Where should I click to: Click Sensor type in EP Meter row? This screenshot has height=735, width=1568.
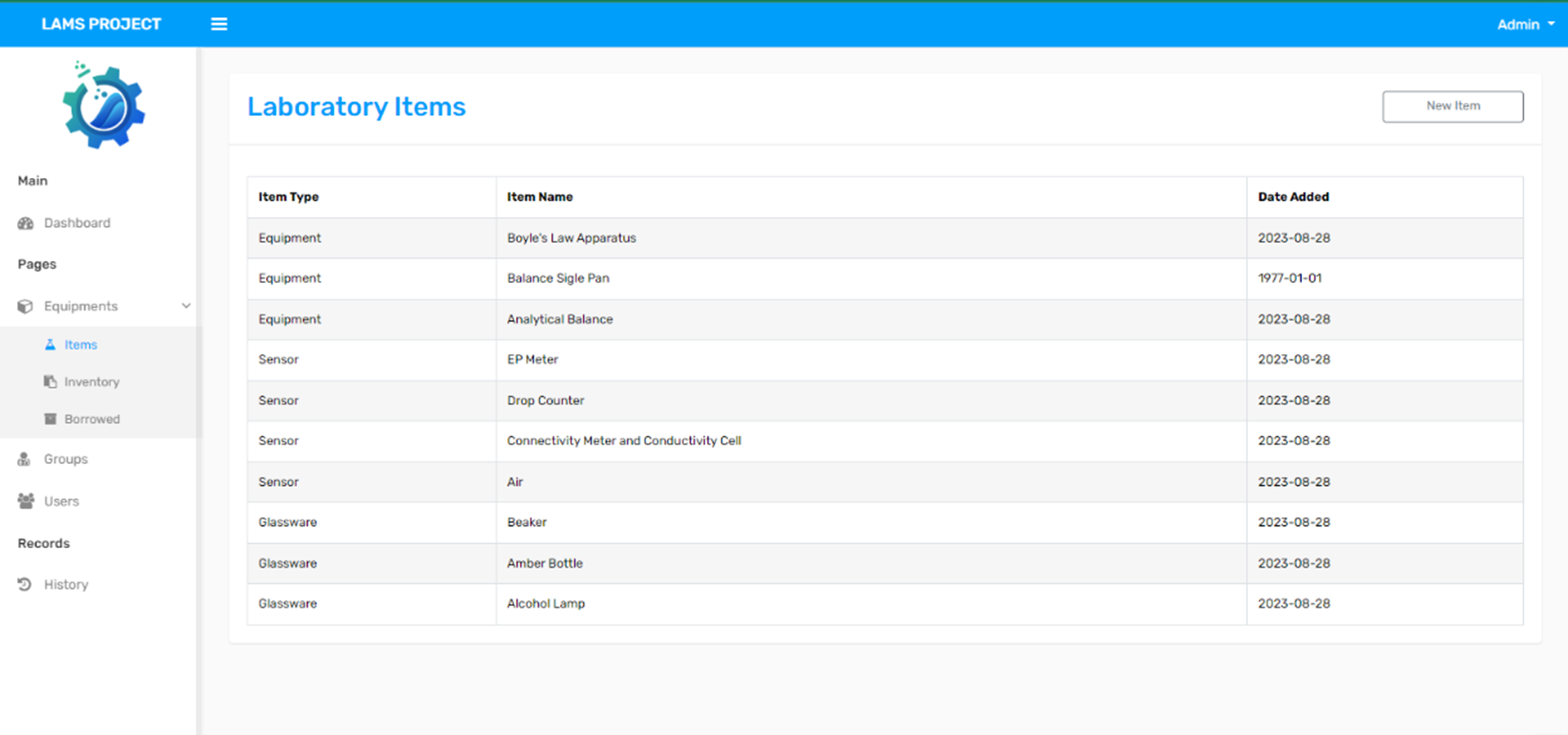(x=278, y=359)
